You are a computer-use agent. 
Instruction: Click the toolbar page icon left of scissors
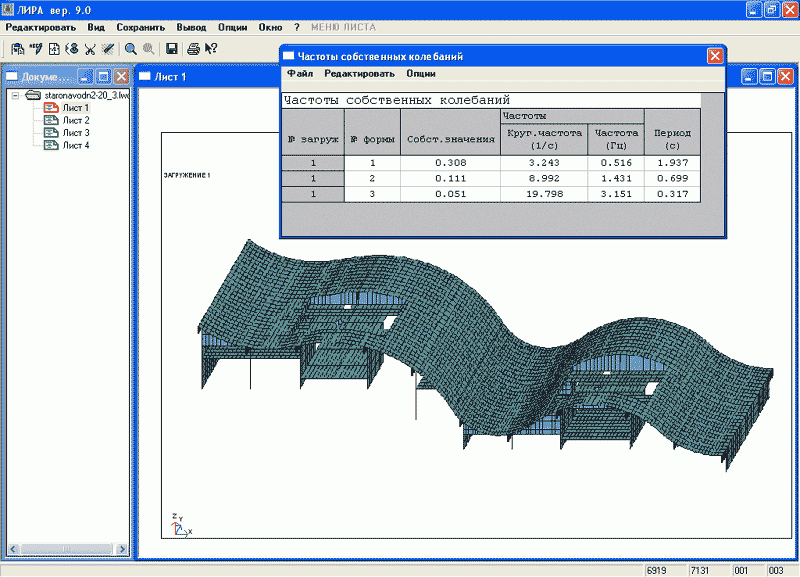point(54,48)
